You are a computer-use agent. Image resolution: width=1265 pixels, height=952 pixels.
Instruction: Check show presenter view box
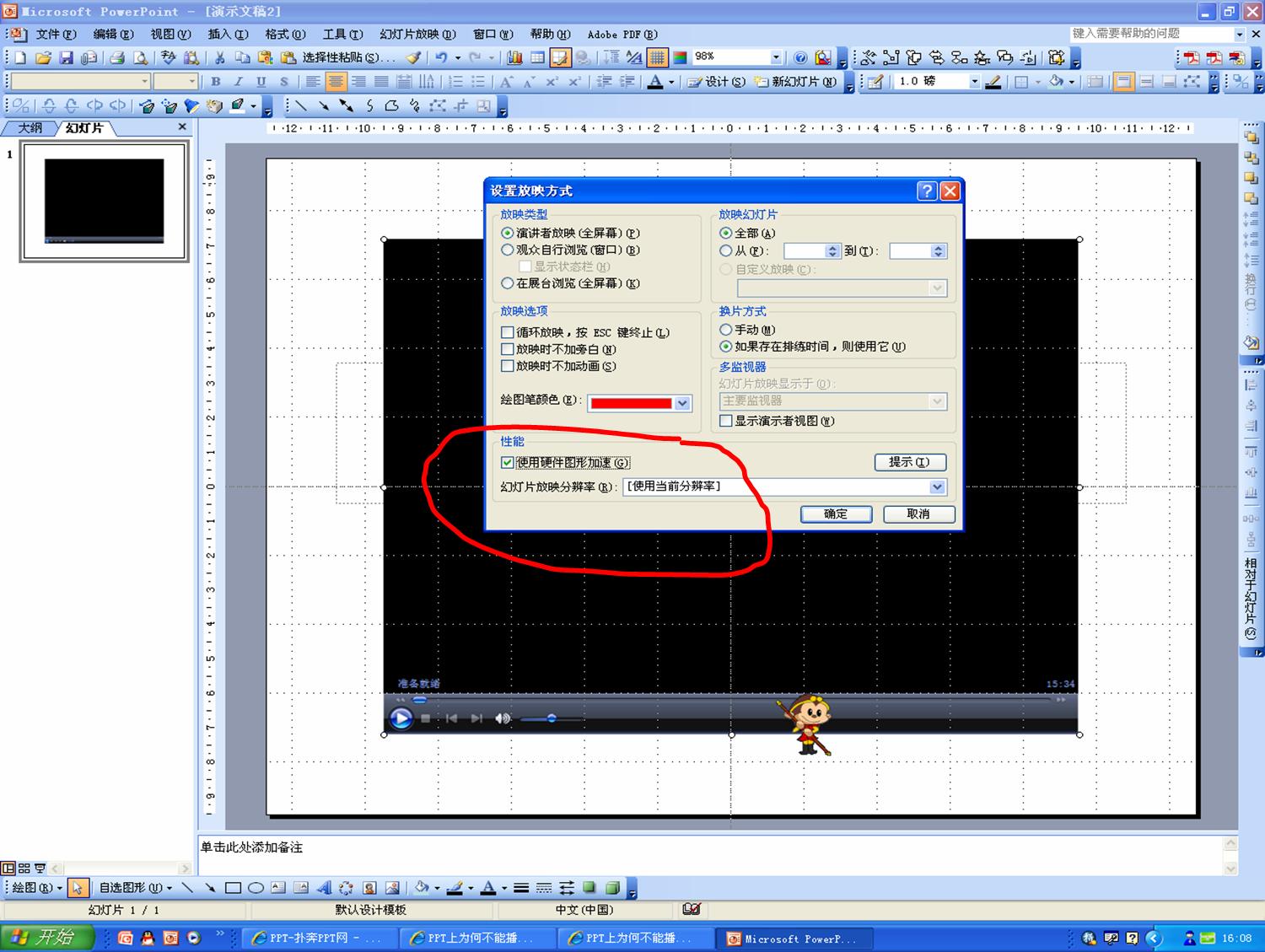(726, 421)
